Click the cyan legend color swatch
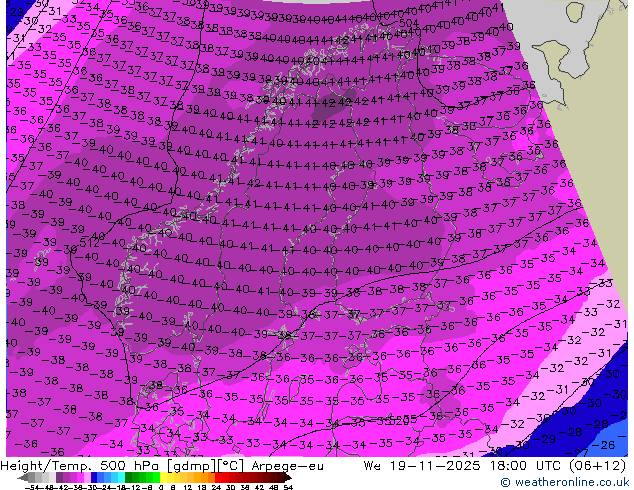This screenshot has width=634, height=490. tap(121, 477)
